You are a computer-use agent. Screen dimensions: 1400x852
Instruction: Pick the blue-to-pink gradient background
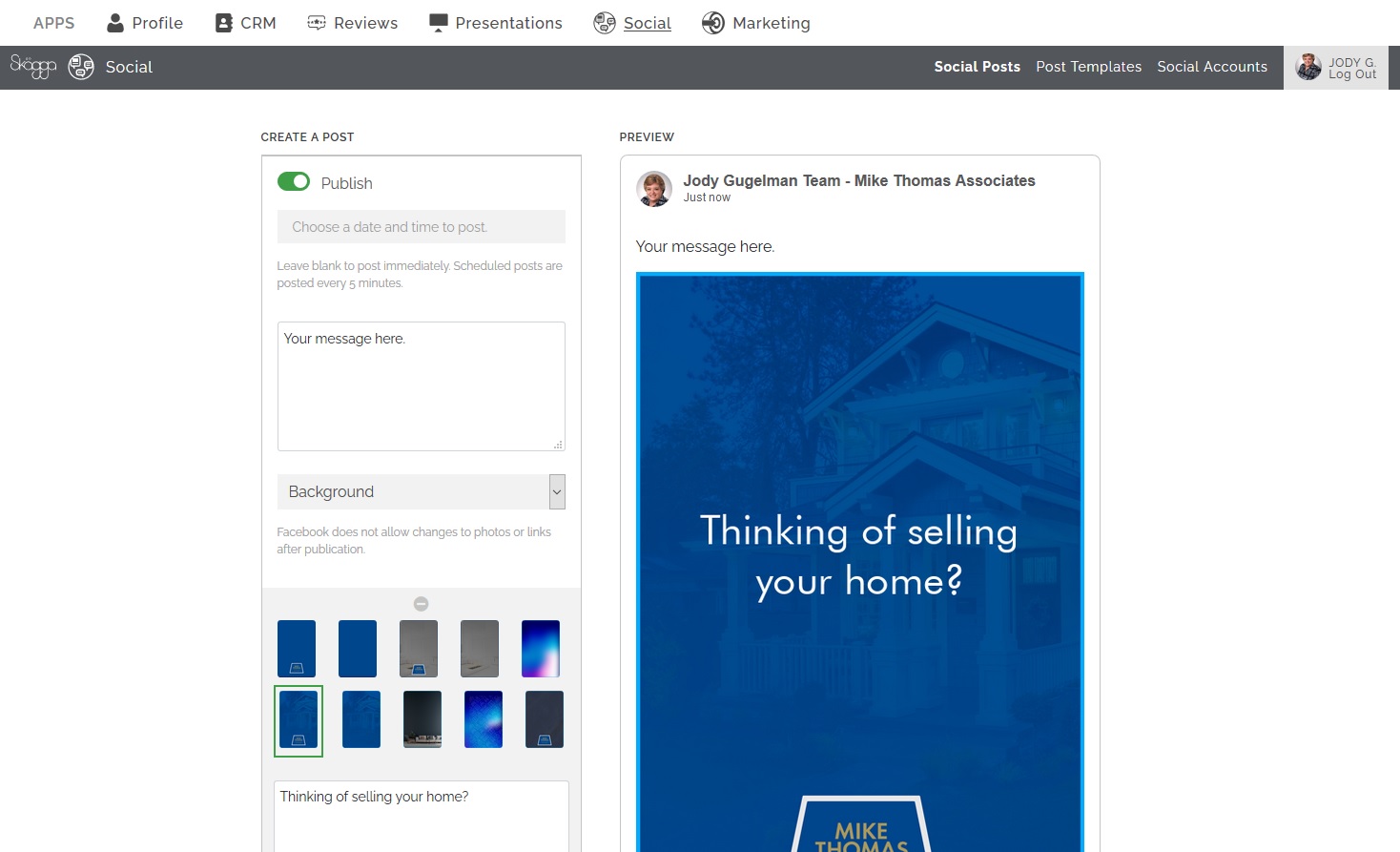541,649
